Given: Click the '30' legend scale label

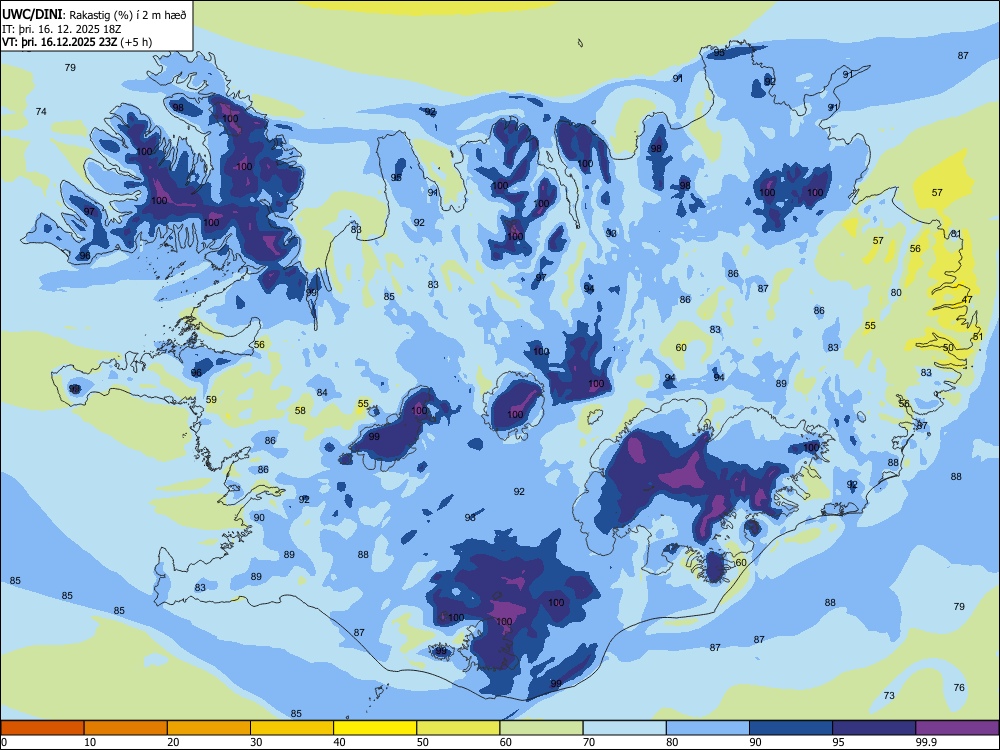Looking at the screenshot, I should click(256, 742).
